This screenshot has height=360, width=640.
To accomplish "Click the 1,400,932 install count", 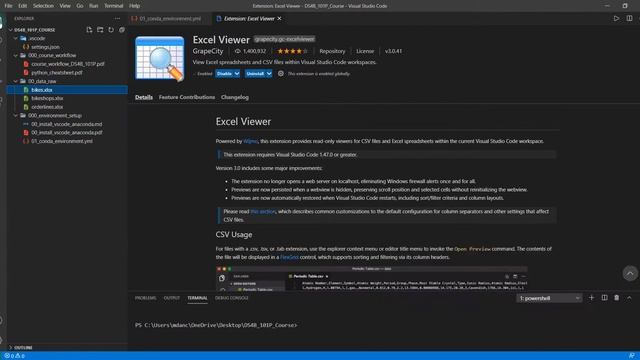I will coord(250,51).
